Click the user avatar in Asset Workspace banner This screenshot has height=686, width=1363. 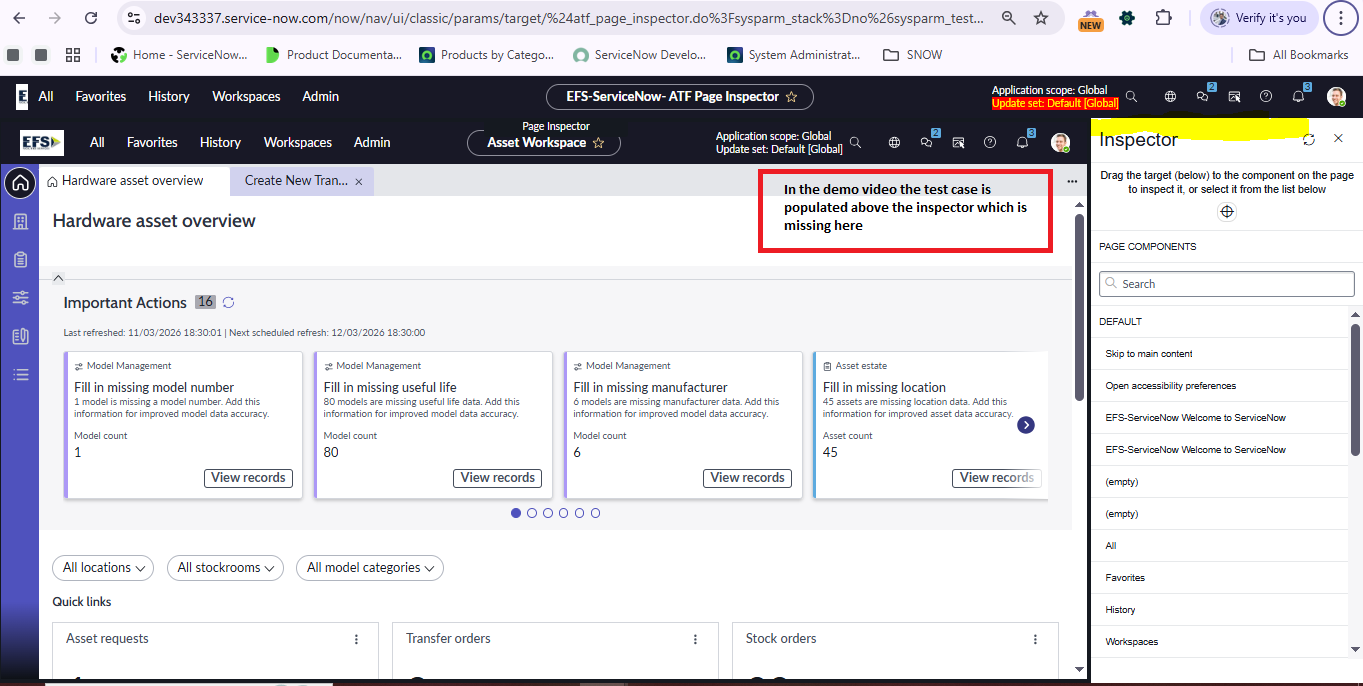coord(1060,143)
